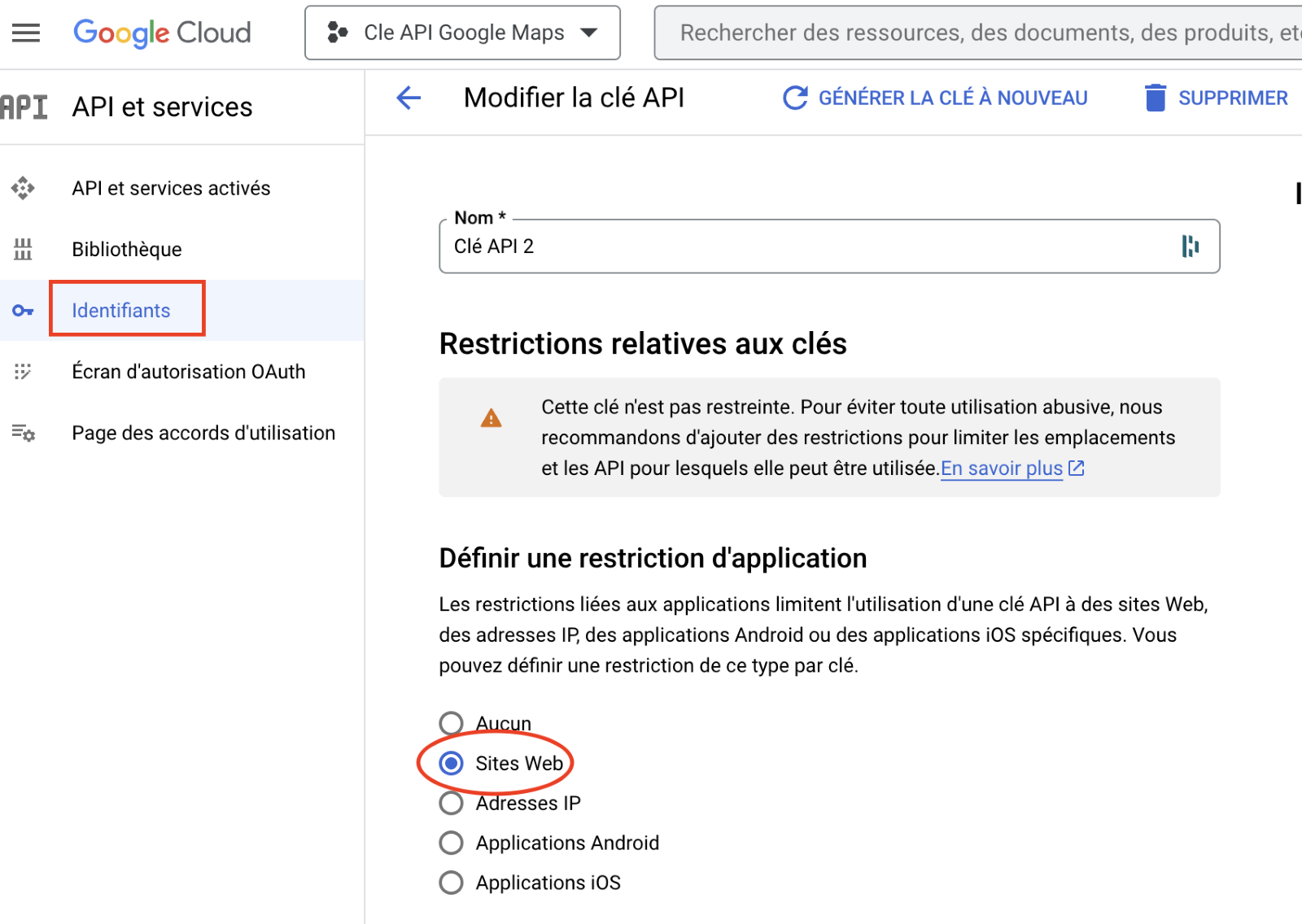Choose Applications iOS restriction

451,883
